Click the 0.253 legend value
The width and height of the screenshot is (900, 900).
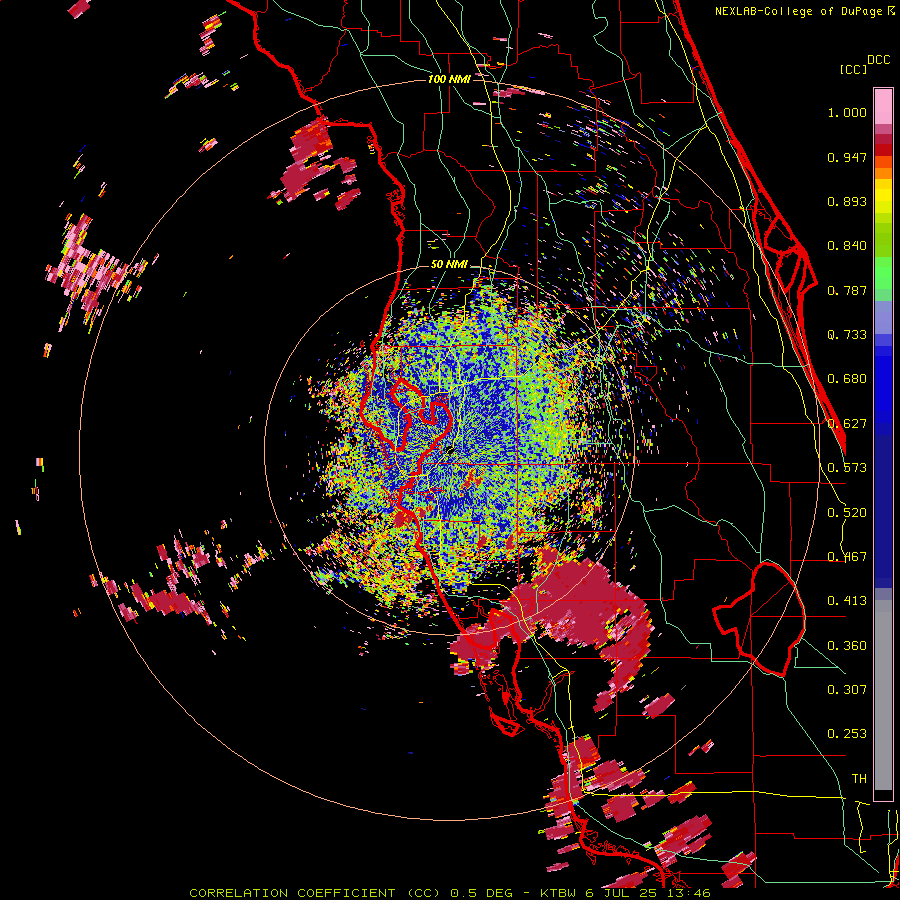click(847, 734)
